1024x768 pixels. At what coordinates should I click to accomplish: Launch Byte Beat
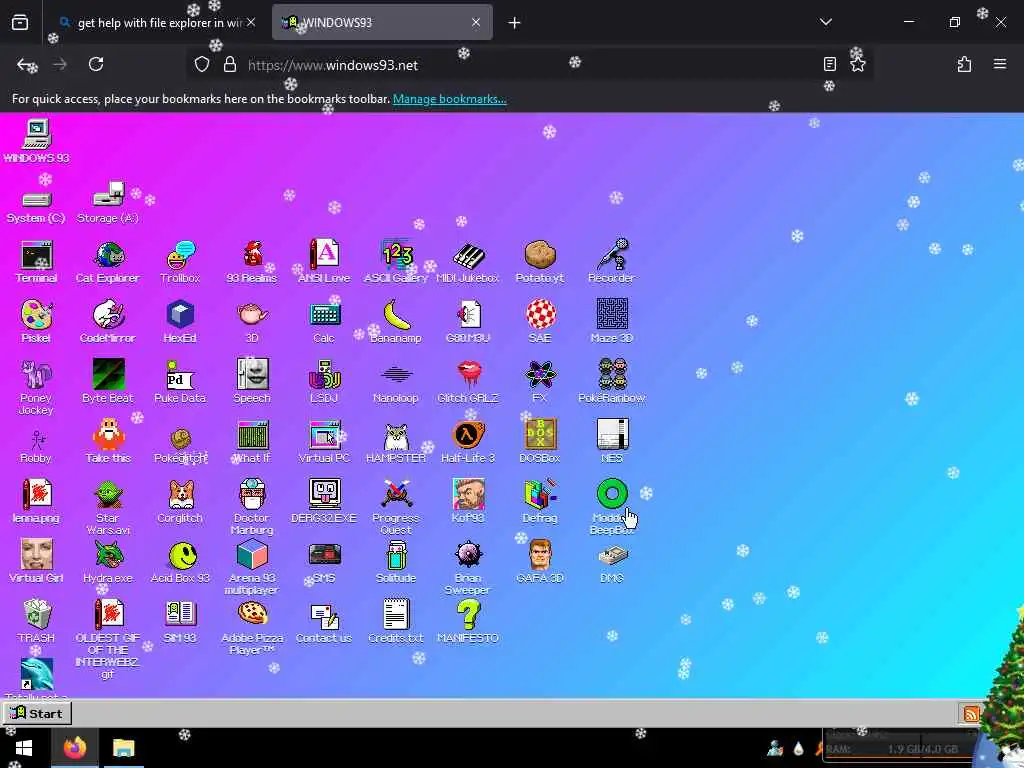pyautogui.click(x=108, y=381)
